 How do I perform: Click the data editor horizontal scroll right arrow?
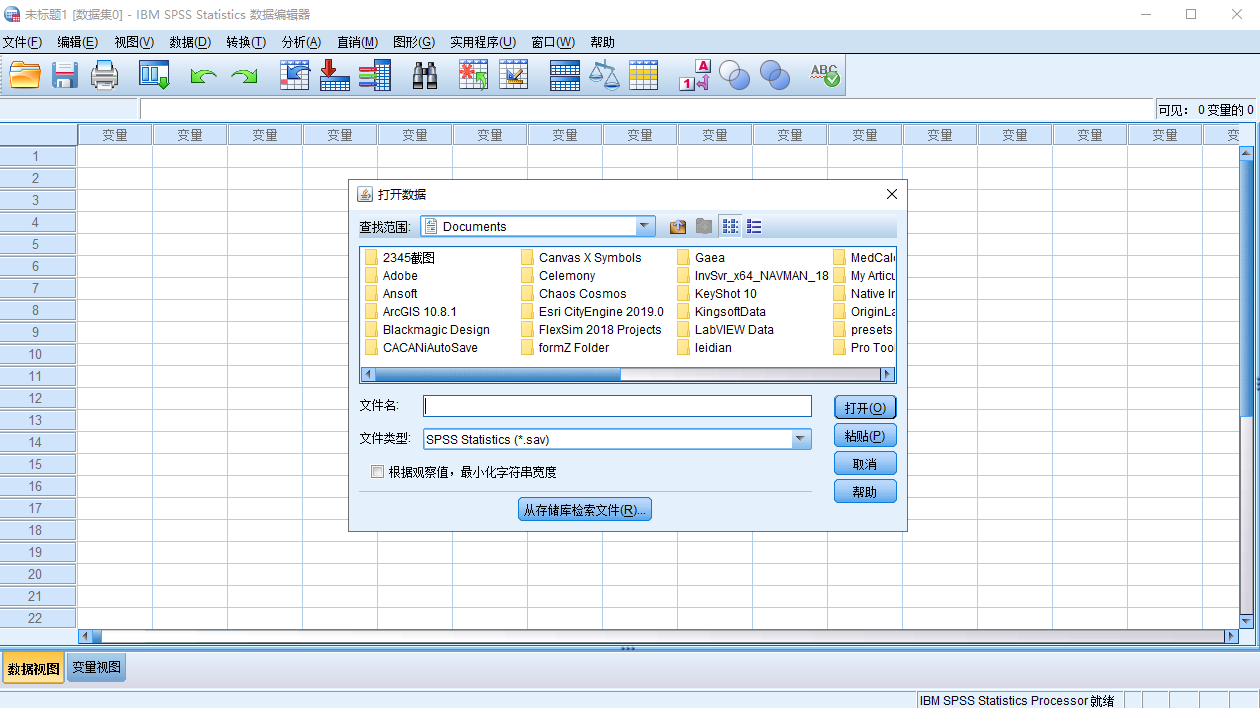click(1232, 636)
